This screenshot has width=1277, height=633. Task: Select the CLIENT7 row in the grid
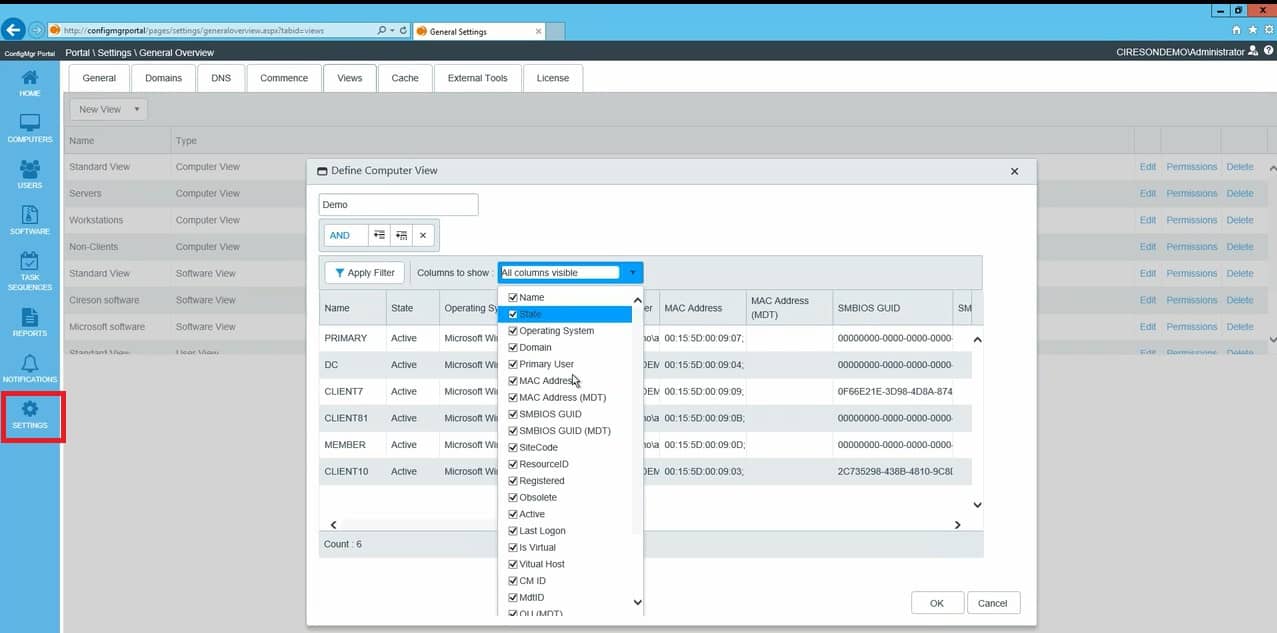pos(645,391)
